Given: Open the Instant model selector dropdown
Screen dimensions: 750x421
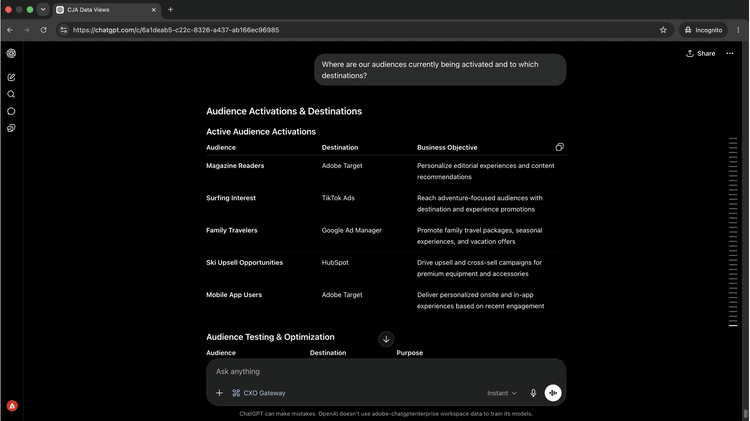Looking at the screenshot, I should pyautogui.click(x=502, y=393).
